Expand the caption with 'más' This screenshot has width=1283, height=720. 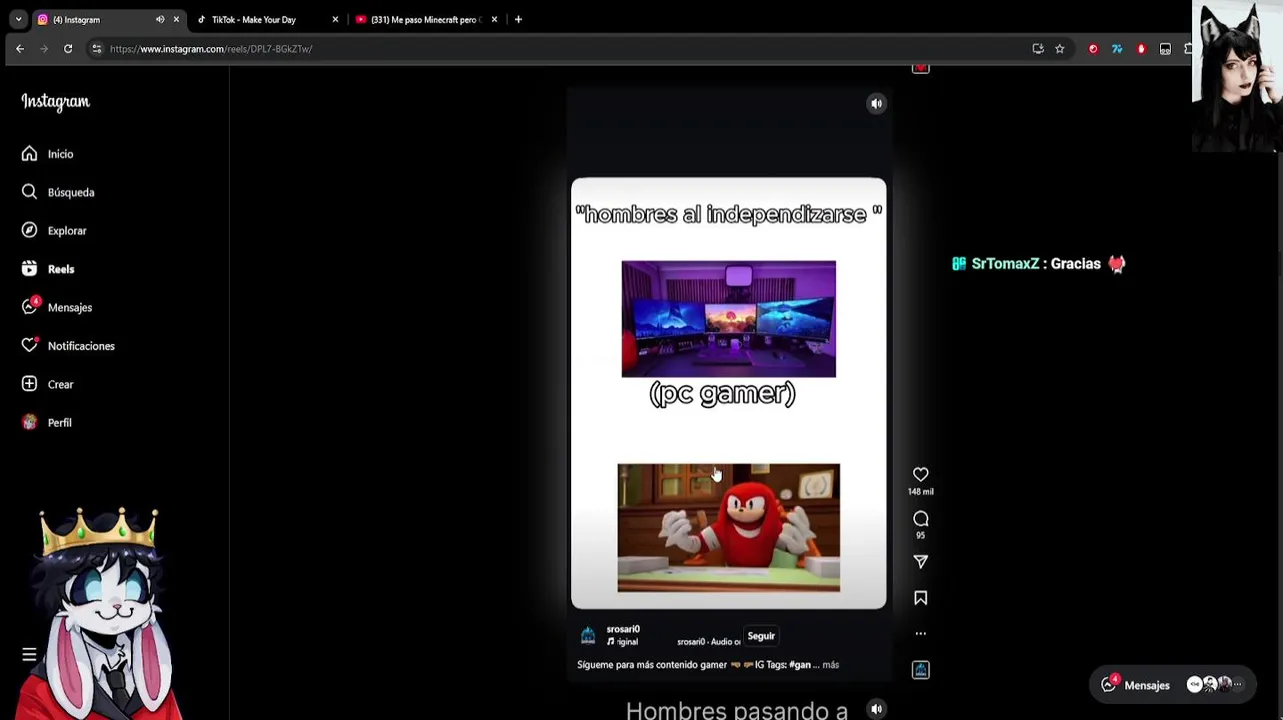click(830, 665)
